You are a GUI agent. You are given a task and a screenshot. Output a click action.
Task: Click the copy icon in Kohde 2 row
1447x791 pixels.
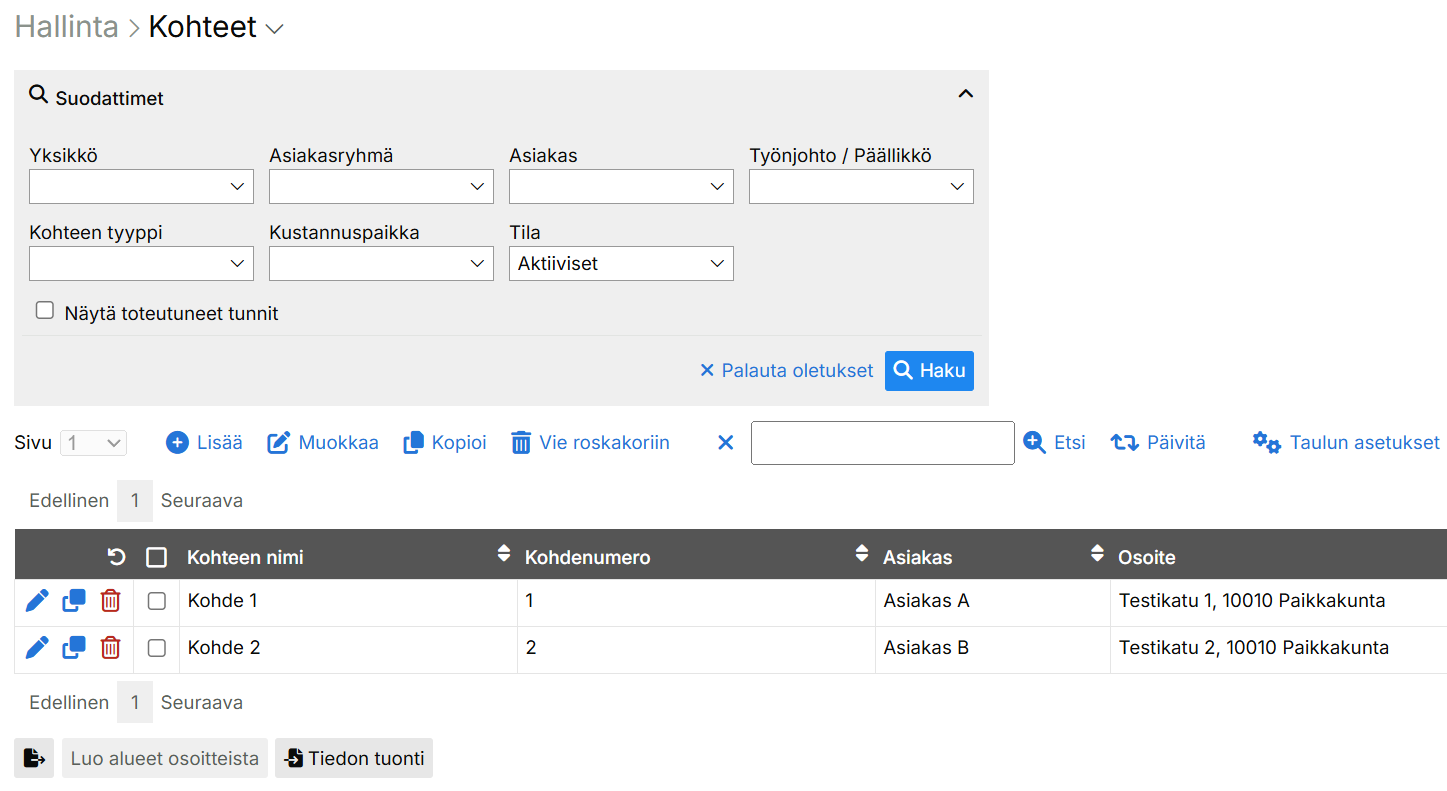74,648
